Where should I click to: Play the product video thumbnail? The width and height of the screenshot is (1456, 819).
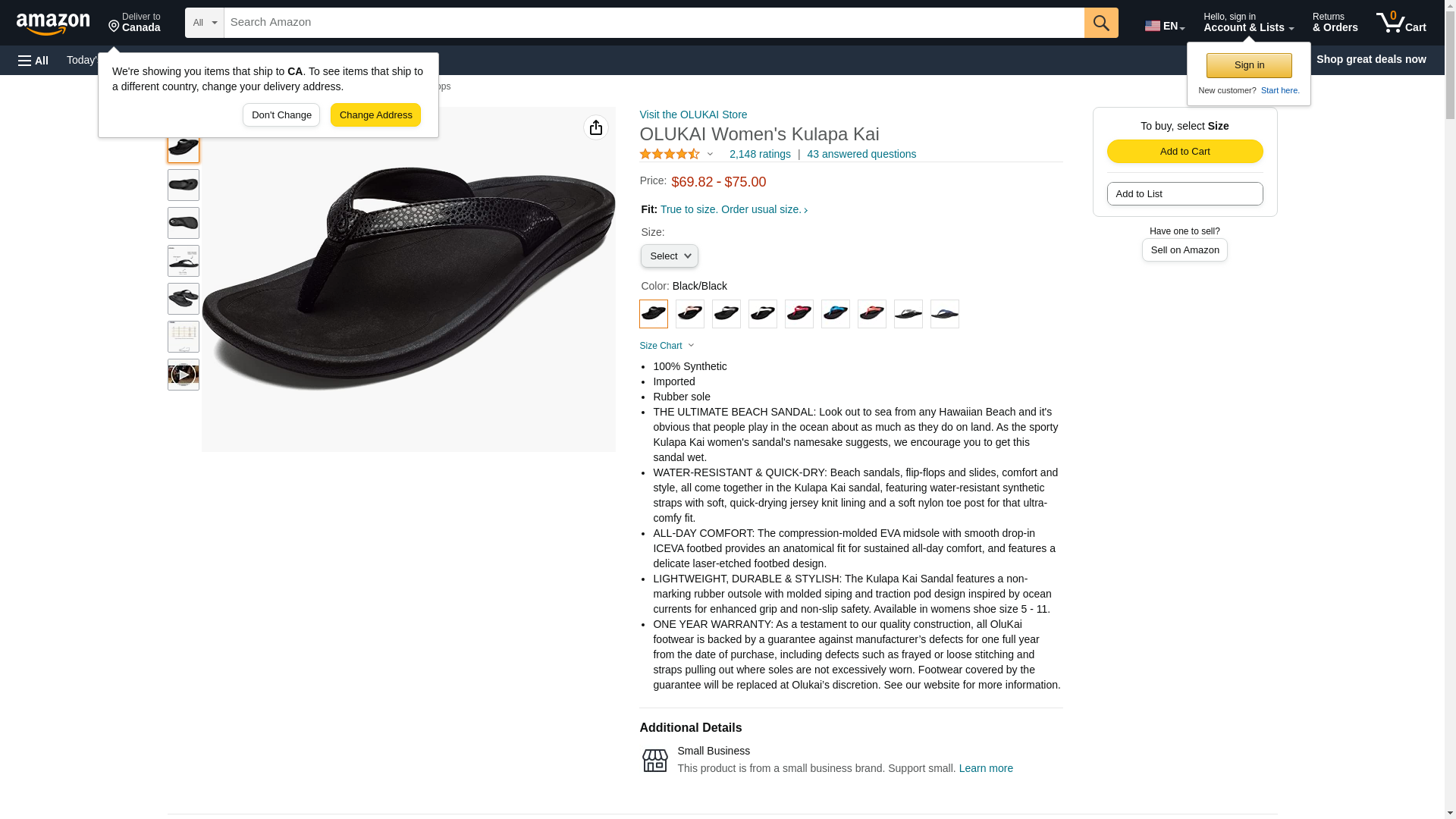point(184,375)
